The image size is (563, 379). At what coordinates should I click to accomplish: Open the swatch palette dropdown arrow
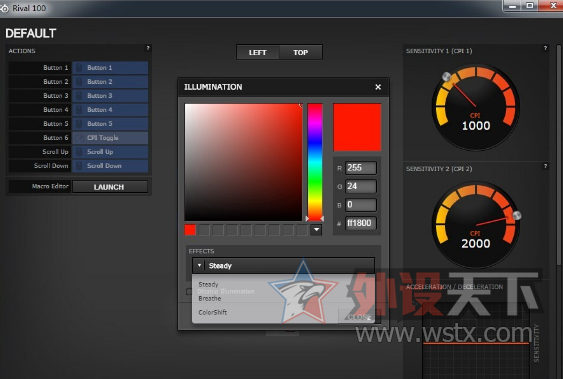pyautogui.click(x=316, y=230)
